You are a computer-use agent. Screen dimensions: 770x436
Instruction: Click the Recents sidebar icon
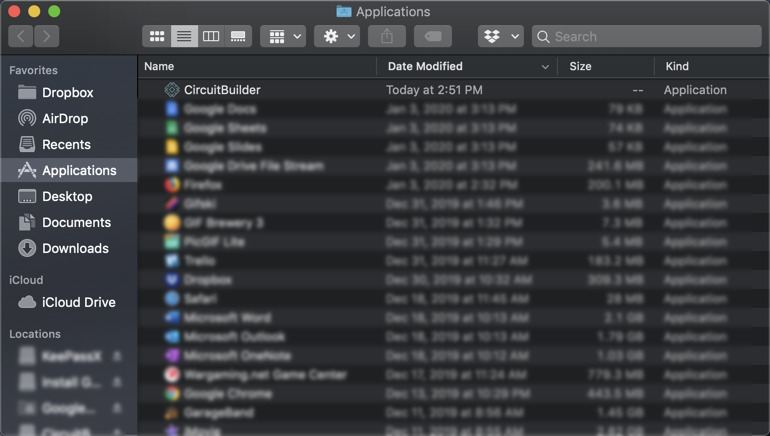point(27,144)
